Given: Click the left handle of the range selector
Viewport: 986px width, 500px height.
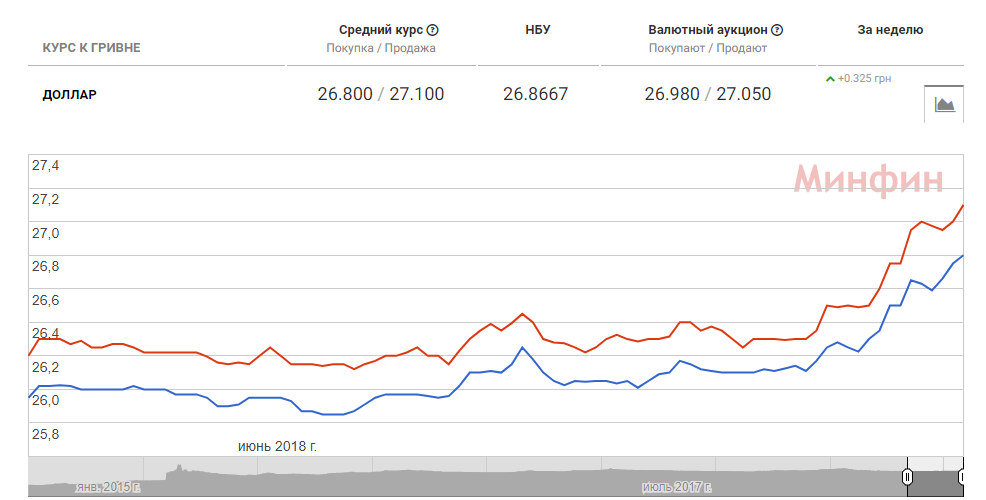Looking at the screenshot, I should tap(908, 477).
